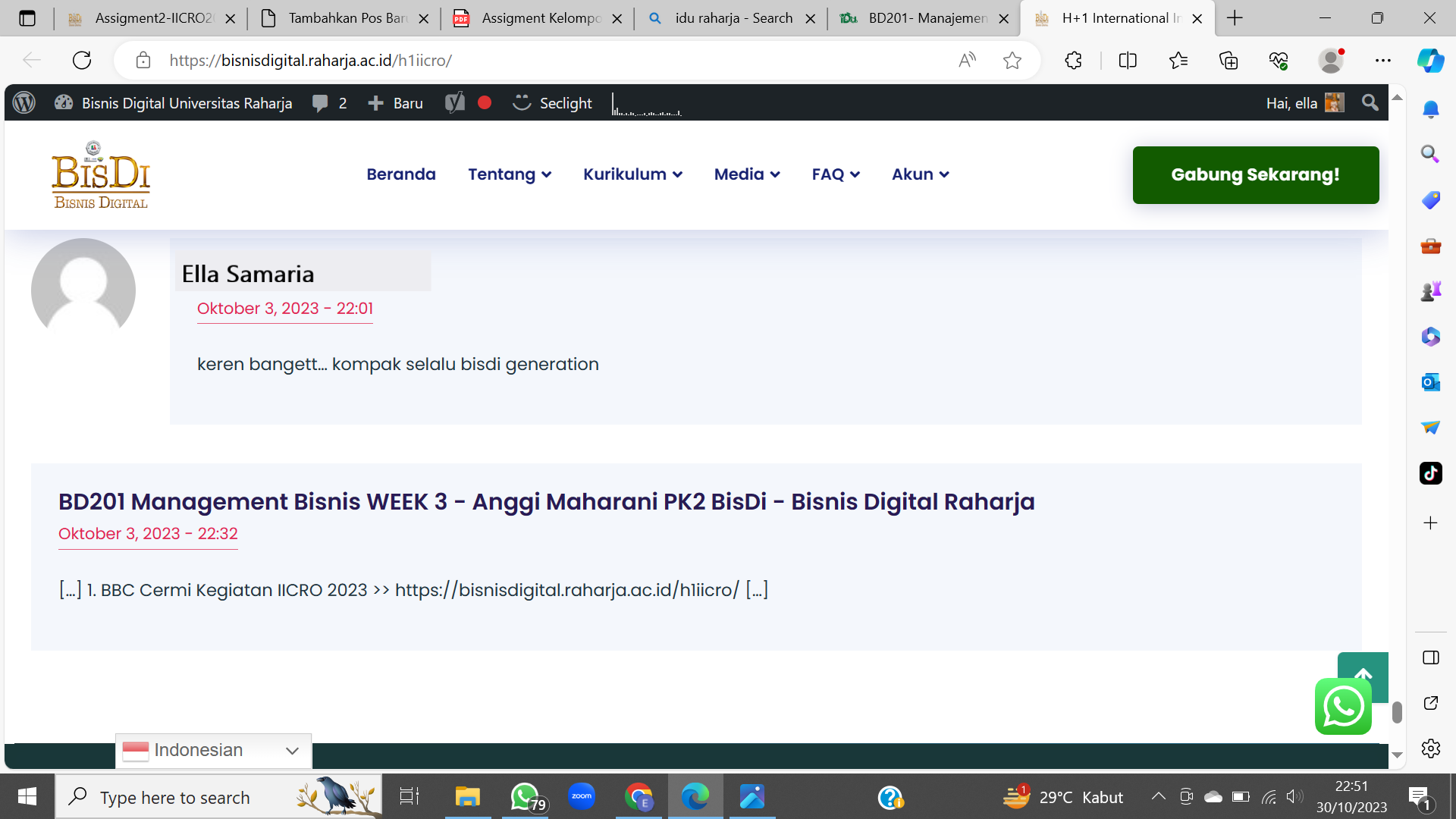Screen dimensions: 1456x819
Task: Open TikTok in the sidebar
Action: coord(1431,473)
